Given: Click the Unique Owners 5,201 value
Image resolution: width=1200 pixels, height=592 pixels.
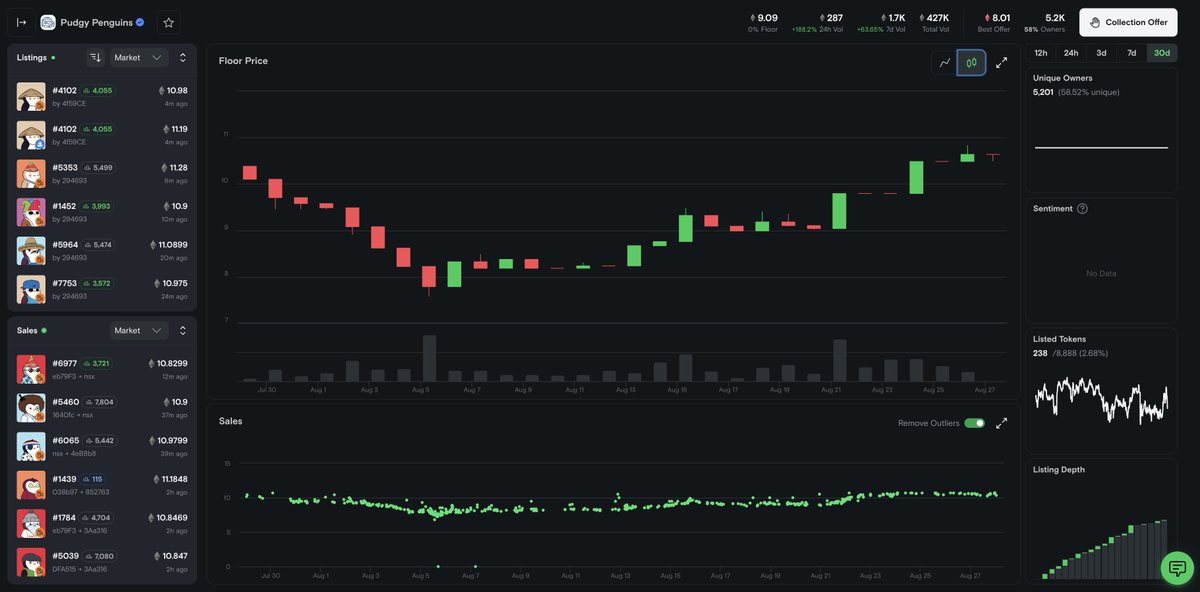Looking at the screenshot, I should (x=1043, y=92).
